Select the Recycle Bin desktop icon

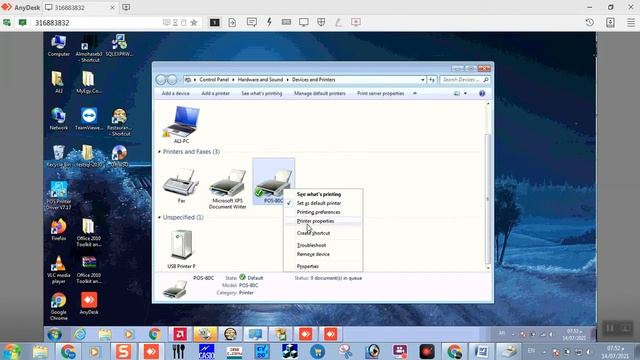[x=58, y=156]
